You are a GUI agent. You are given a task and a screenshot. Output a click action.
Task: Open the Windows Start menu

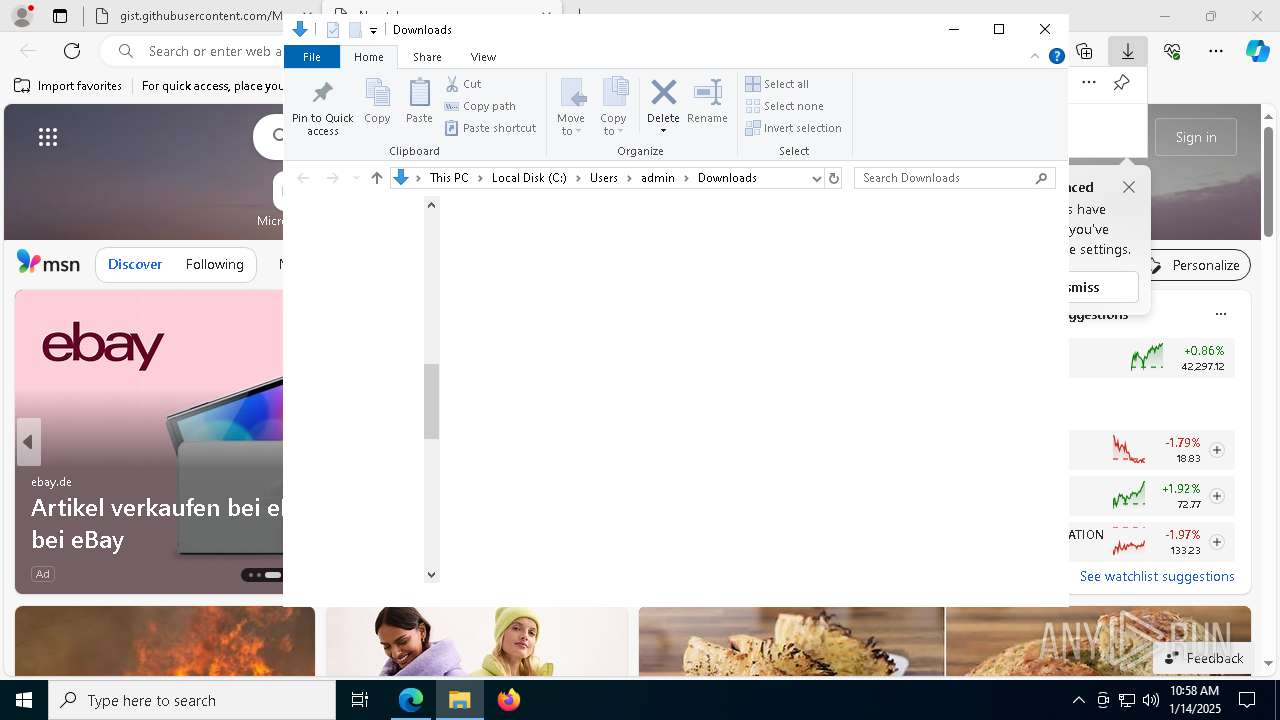tap(24, 700)
